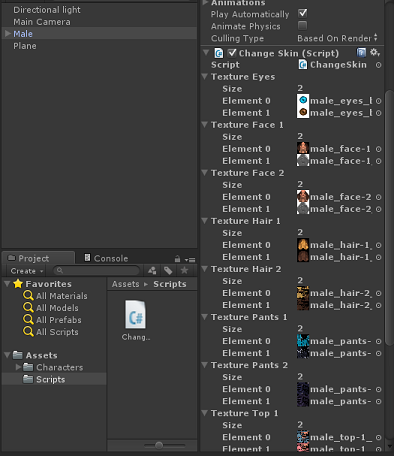Image resolution: width=394 pixels, height=456 pixels.
Task: Select the All Scripts saved search
Action: [51, 332]
